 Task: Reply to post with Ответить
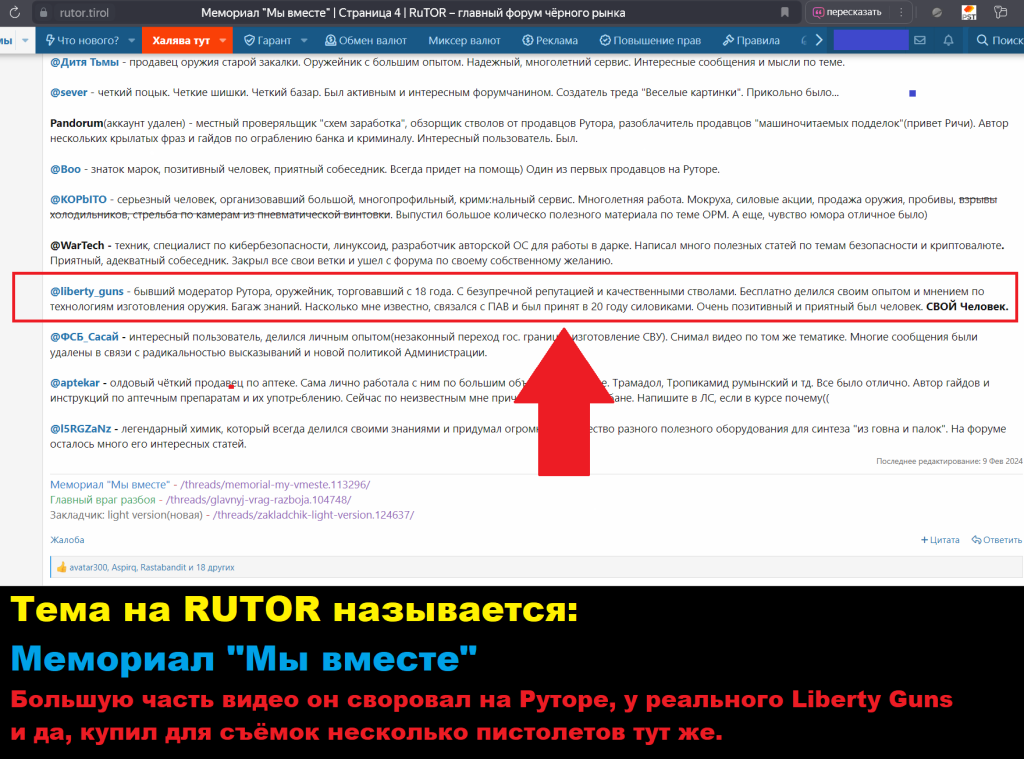[x=997, y=540]
